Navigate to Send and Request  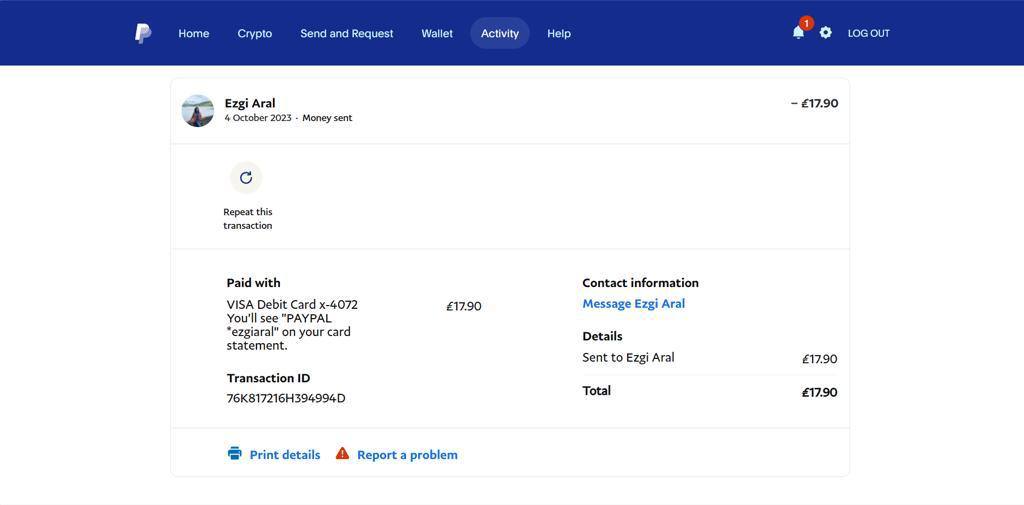click(347, 33)
